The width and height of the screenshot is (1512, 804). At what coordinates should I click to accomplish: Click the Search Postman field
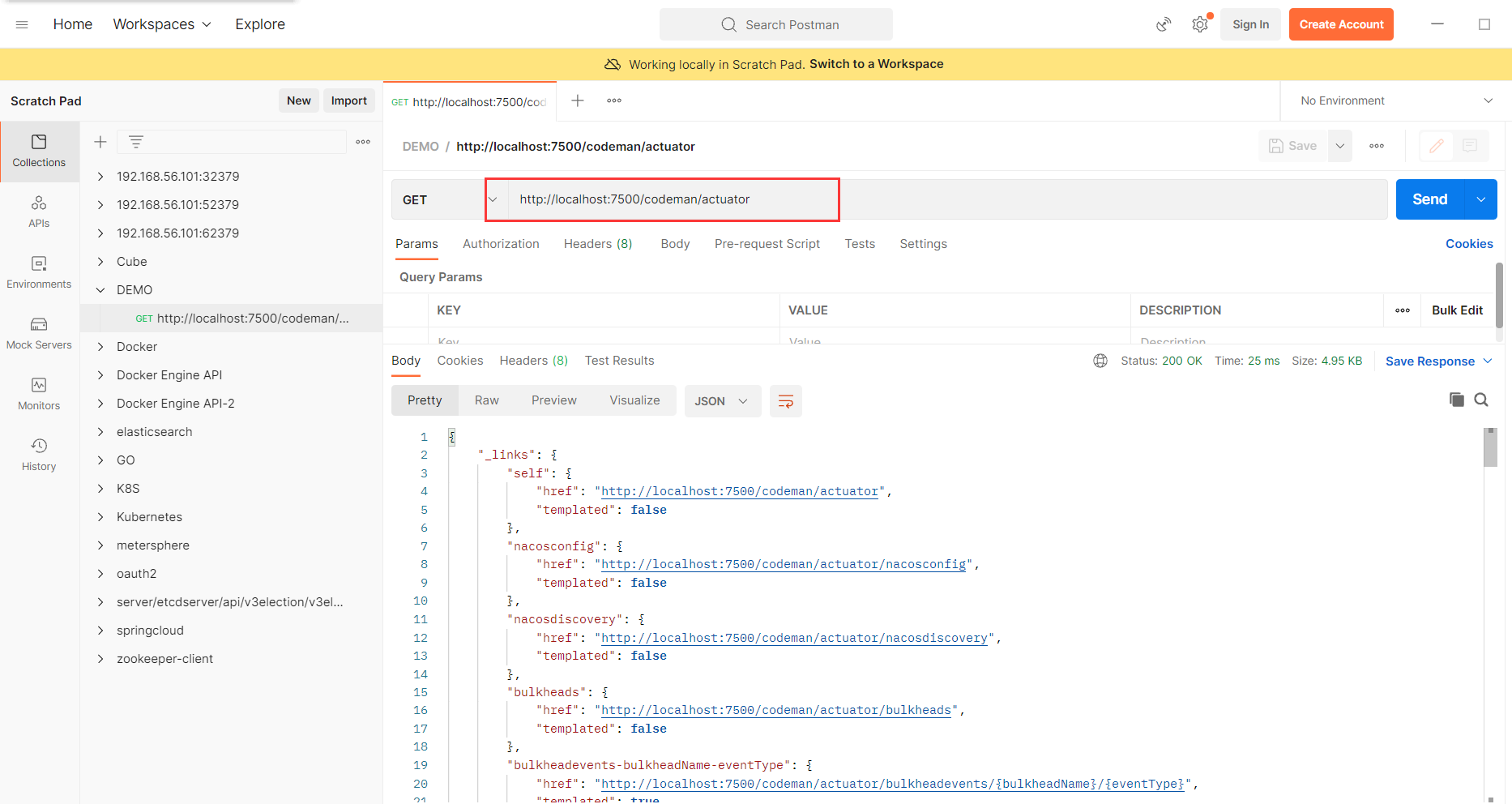click(x=776, y=24)
